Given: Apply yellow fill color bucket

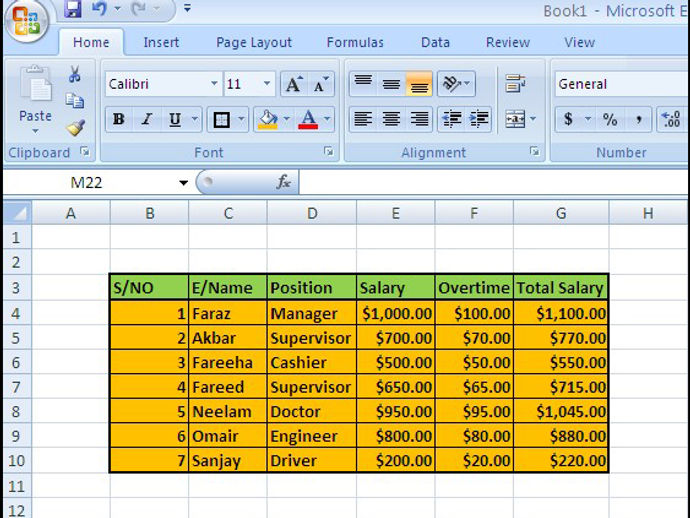Looking at the screenshot, I should tap(268, 119).
